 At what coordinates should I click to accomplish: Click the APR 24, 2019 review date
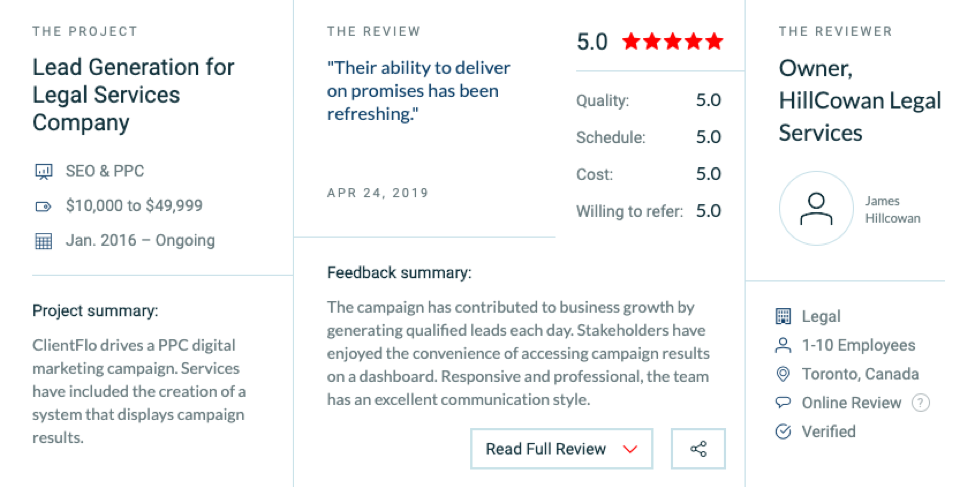(x=378, y=193)
